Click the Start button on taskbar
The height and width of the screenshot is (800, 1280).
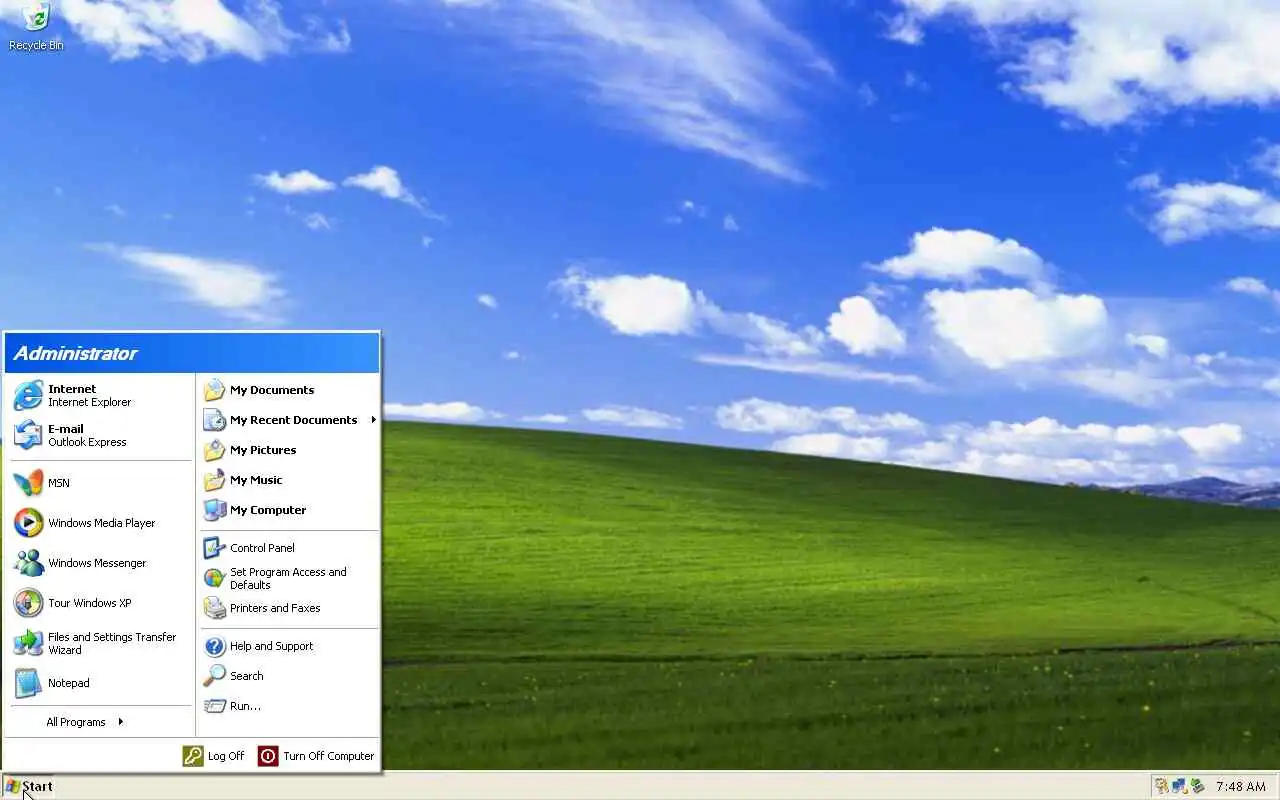coord(28,786)
